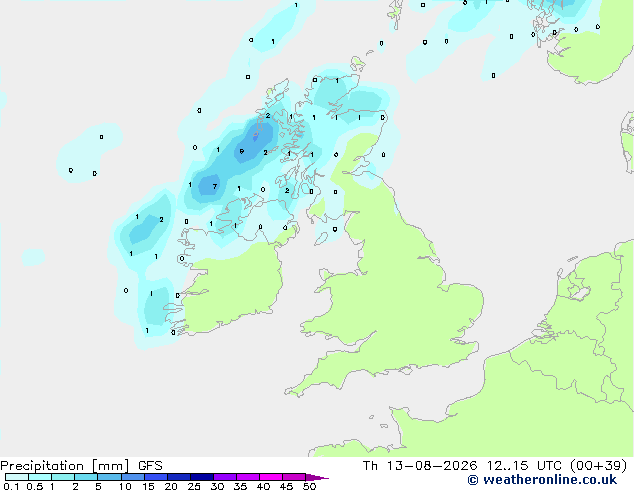634x490 pixels.
Task: Click the "7" precipitation value on map
Action: pyautogui.click(x=215, y=186)
